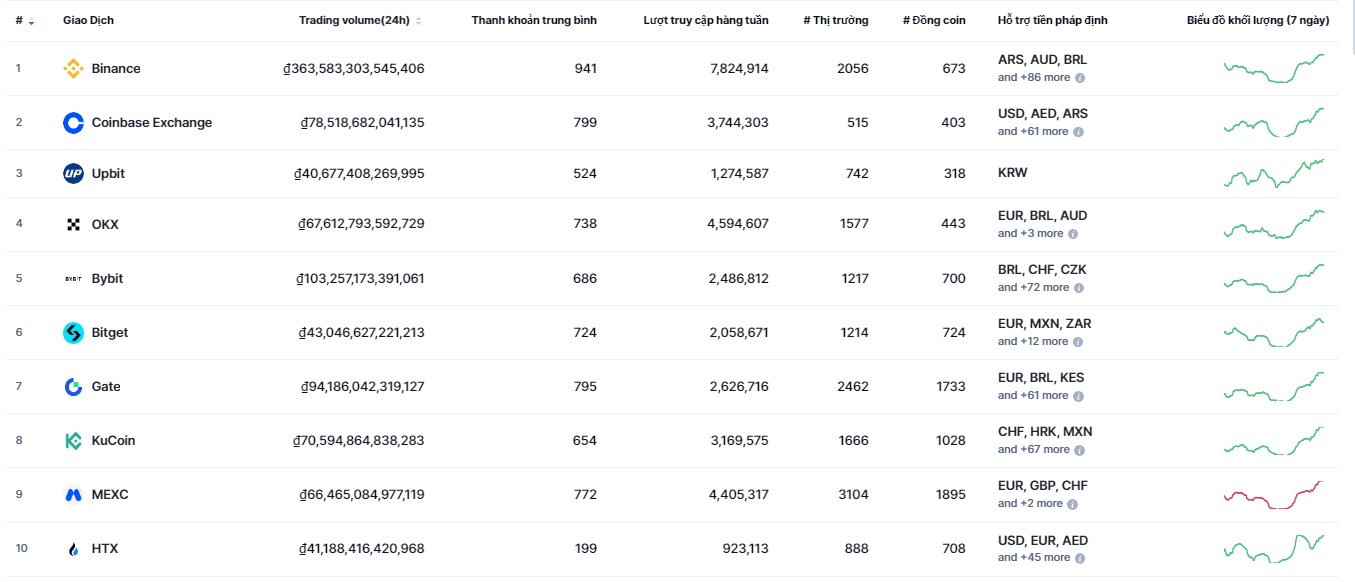
Task: Click the HTX flame logo icon
Action: [x=73, y=549]
